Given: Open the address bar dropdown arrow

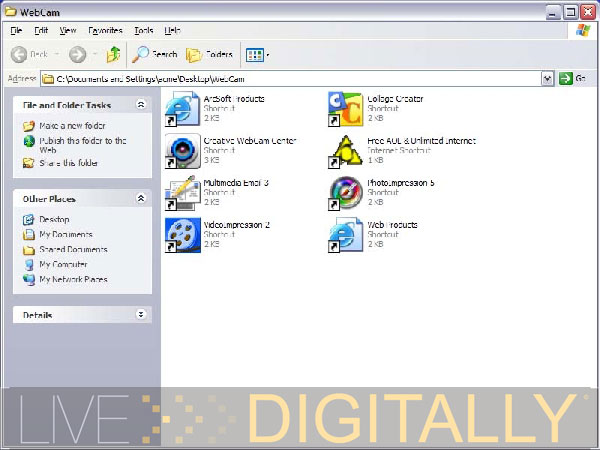Looking at the screenshot, I should (x=547, y=78).
